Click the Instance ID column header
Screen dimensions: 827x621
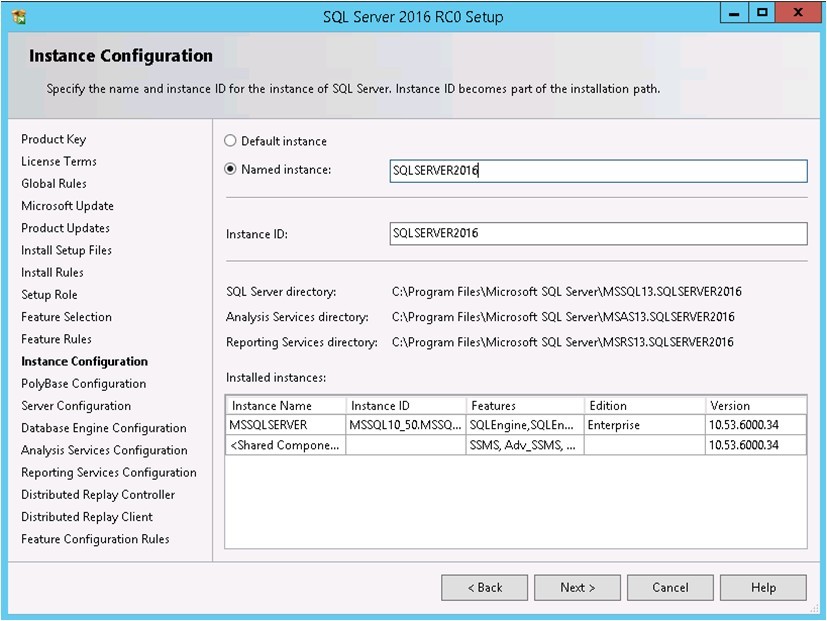click(406, 405)
